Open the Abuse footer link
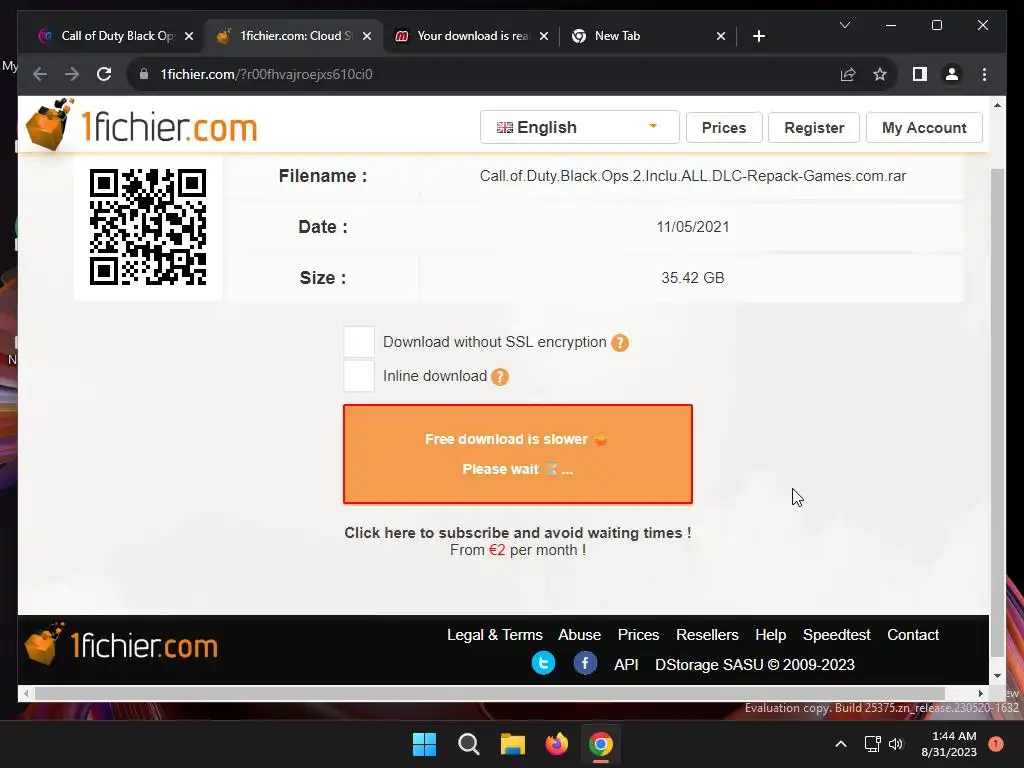Viewport: 1024px width, 768px height. (x=579, y=635)
